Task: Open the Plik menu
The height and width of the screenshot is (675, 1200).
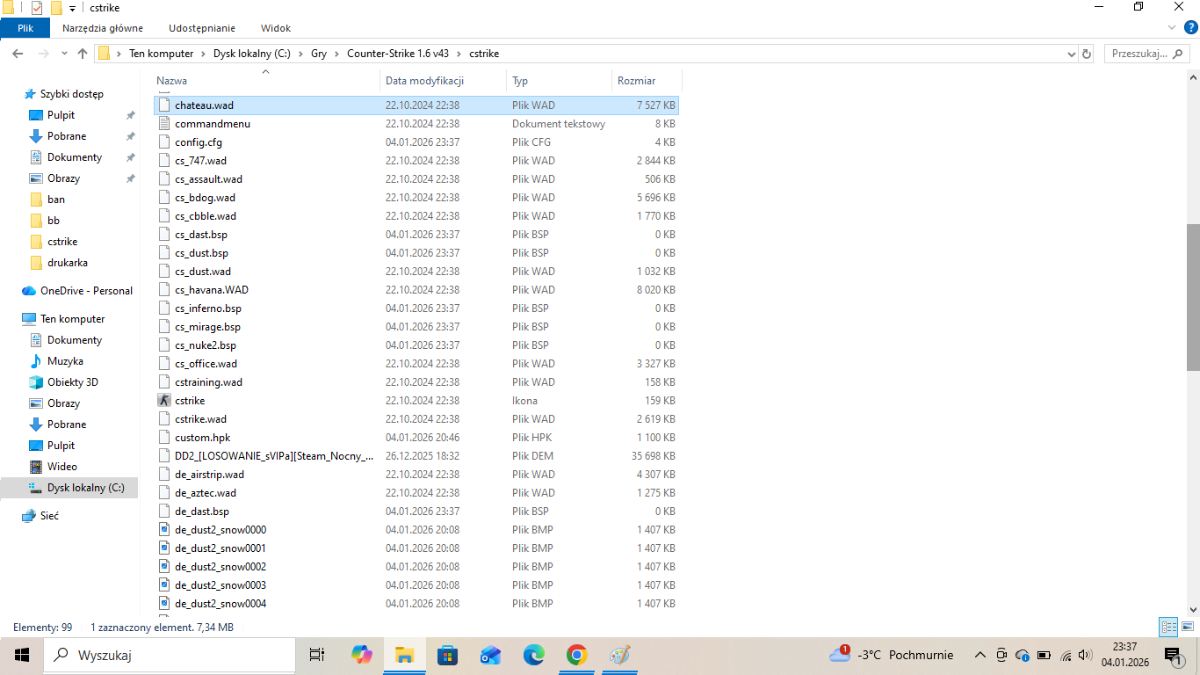Action: [25, 28]
